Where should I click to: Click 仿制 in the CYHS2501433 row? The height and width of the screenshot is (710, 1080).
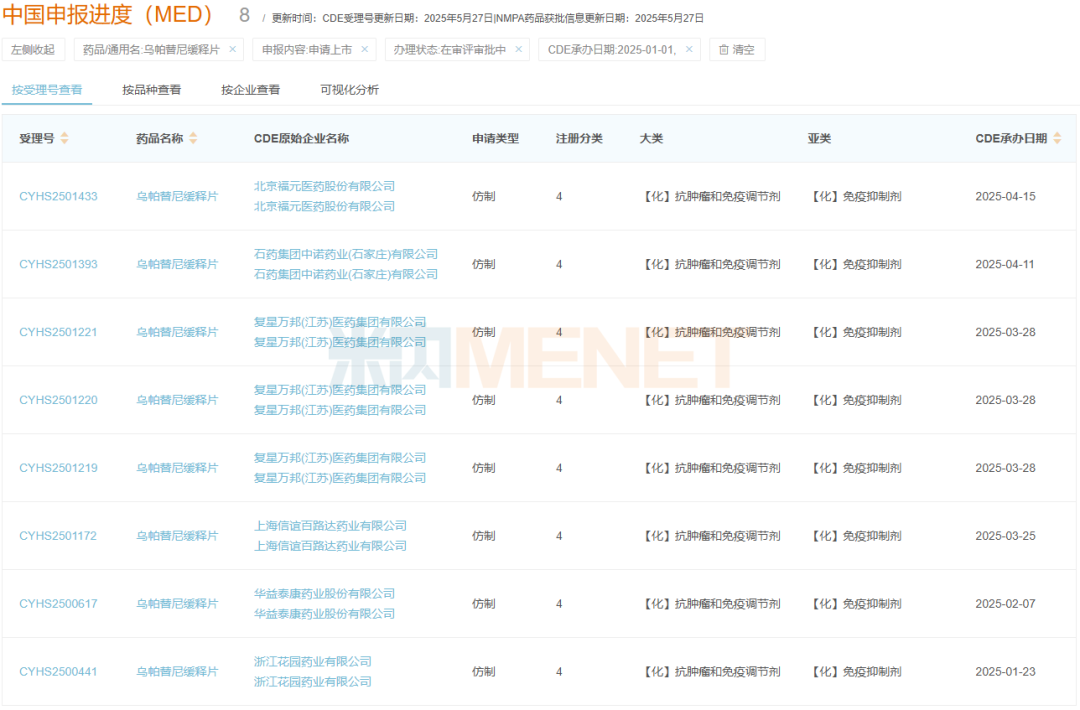tap(484, 196)
